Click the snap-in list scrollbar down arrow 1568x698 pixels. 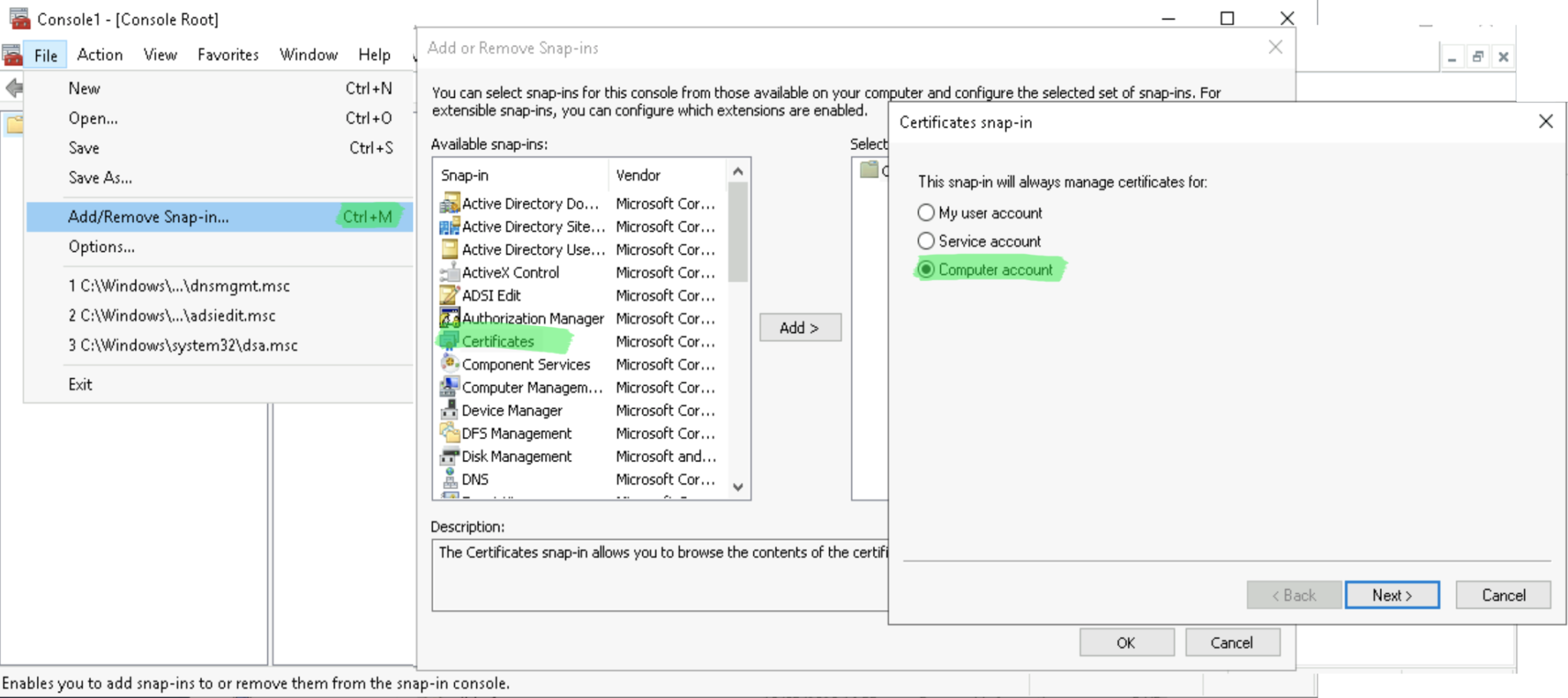(737, 487)
